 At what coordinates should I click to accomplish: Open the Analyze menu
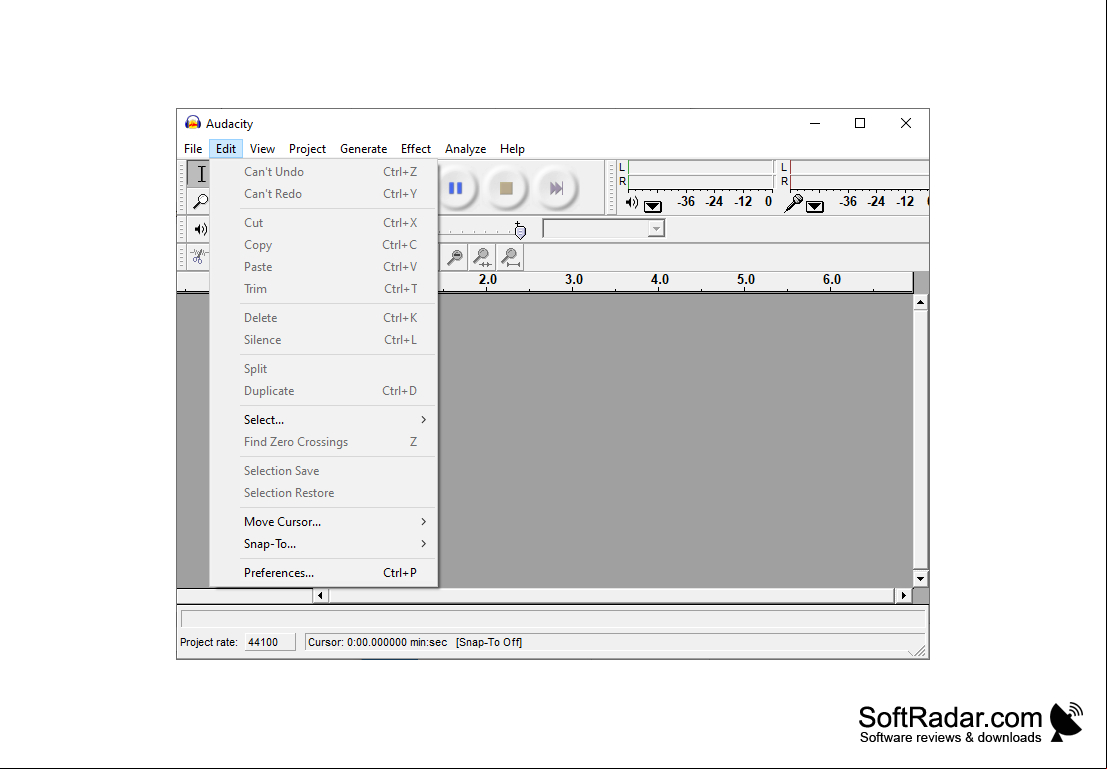465,148
